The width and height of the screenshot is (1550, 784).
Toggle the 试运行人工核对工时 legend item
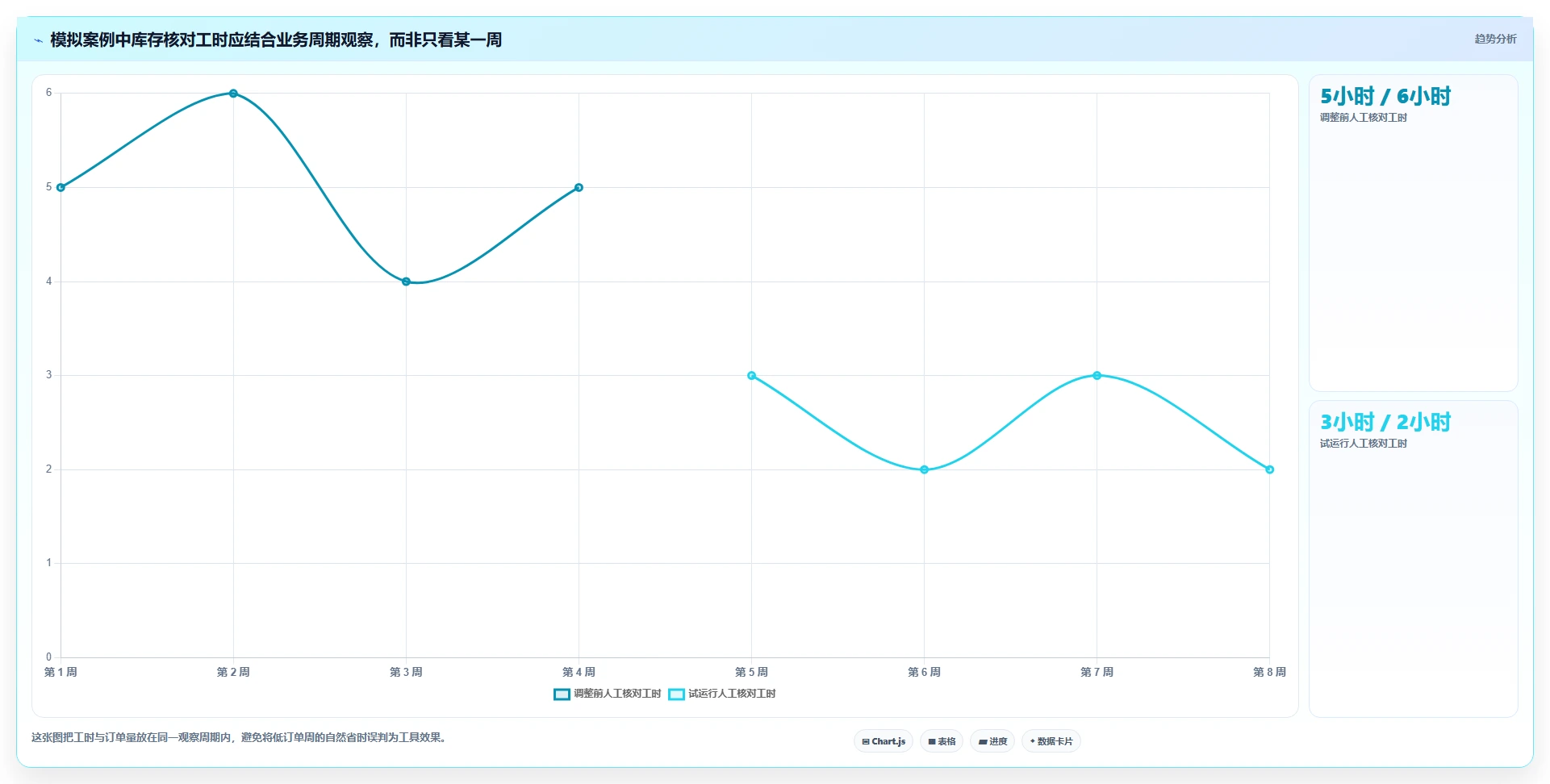click(x=722, y=694)
